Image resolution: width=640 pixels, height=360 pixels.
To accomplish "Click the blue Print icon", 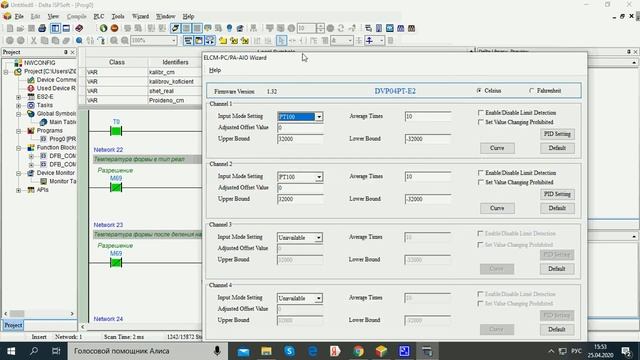I will point(42,28).
